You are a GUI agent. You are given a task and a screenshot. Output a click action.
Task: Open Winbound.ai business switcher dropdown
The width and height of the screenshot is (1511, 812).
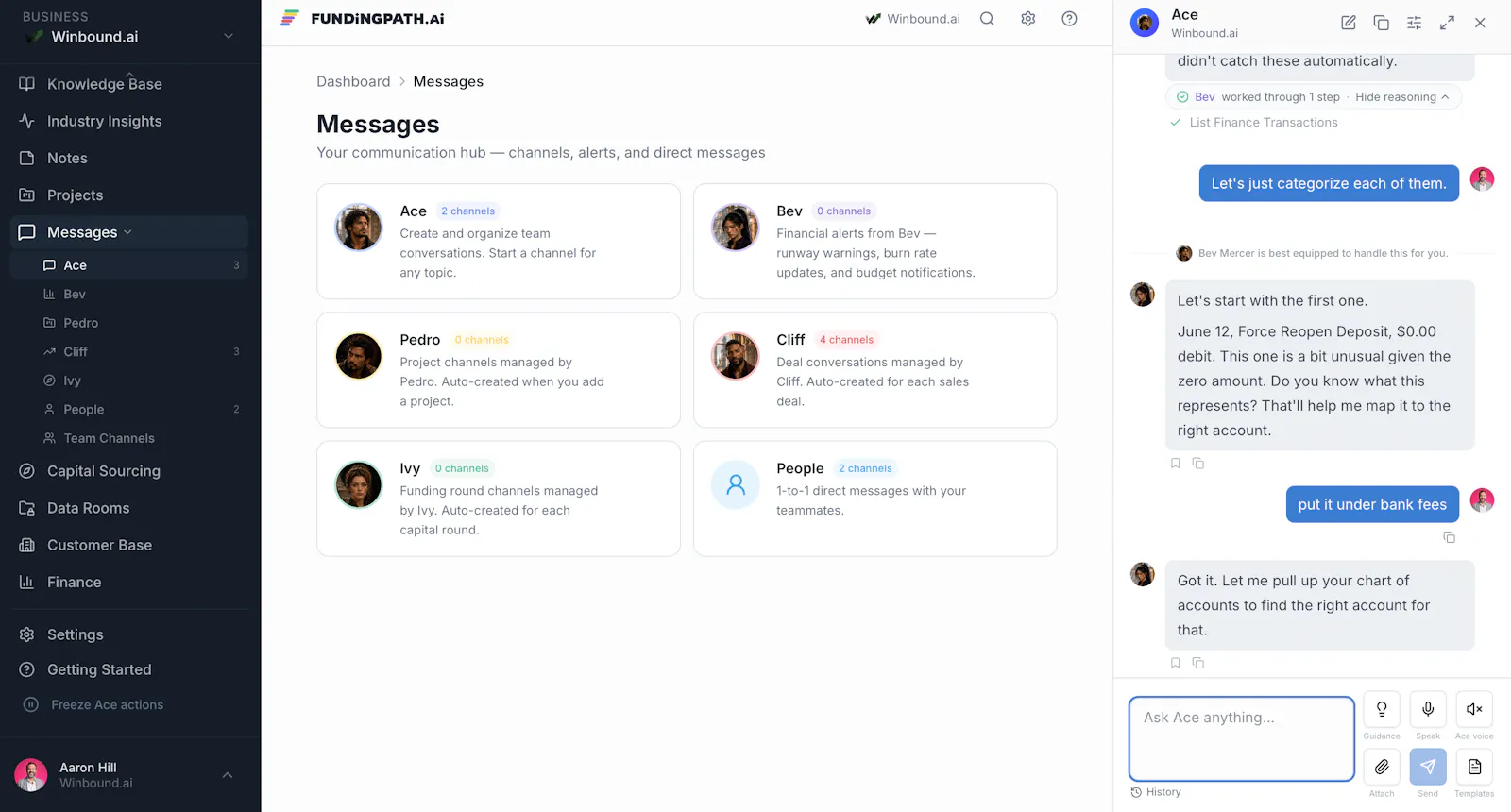point(130,37)
